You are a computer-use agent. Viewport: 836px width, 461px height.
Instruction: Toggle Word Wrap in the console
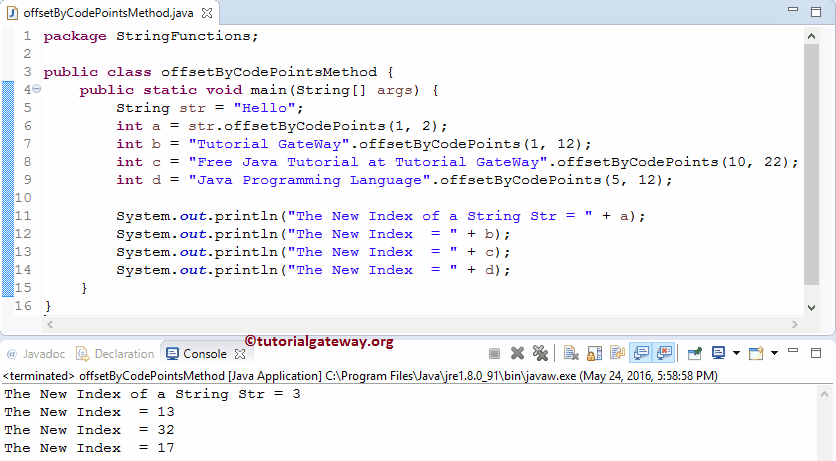pyautogui.click(x=617, y=353)
